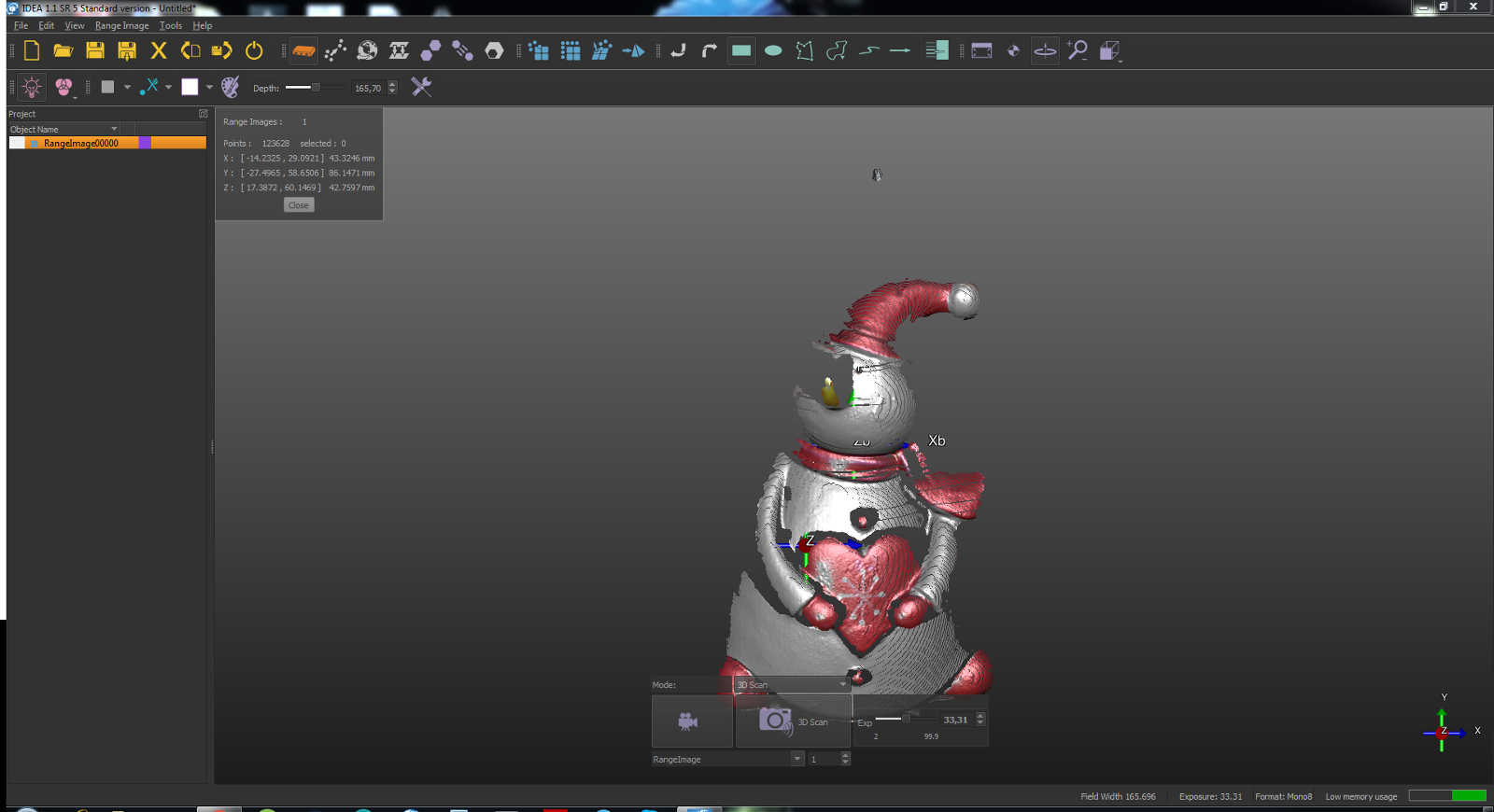Open the RangeImage name dropdown
The width and height of the screenshot is (1494, 812).
[x=797, y=759]
